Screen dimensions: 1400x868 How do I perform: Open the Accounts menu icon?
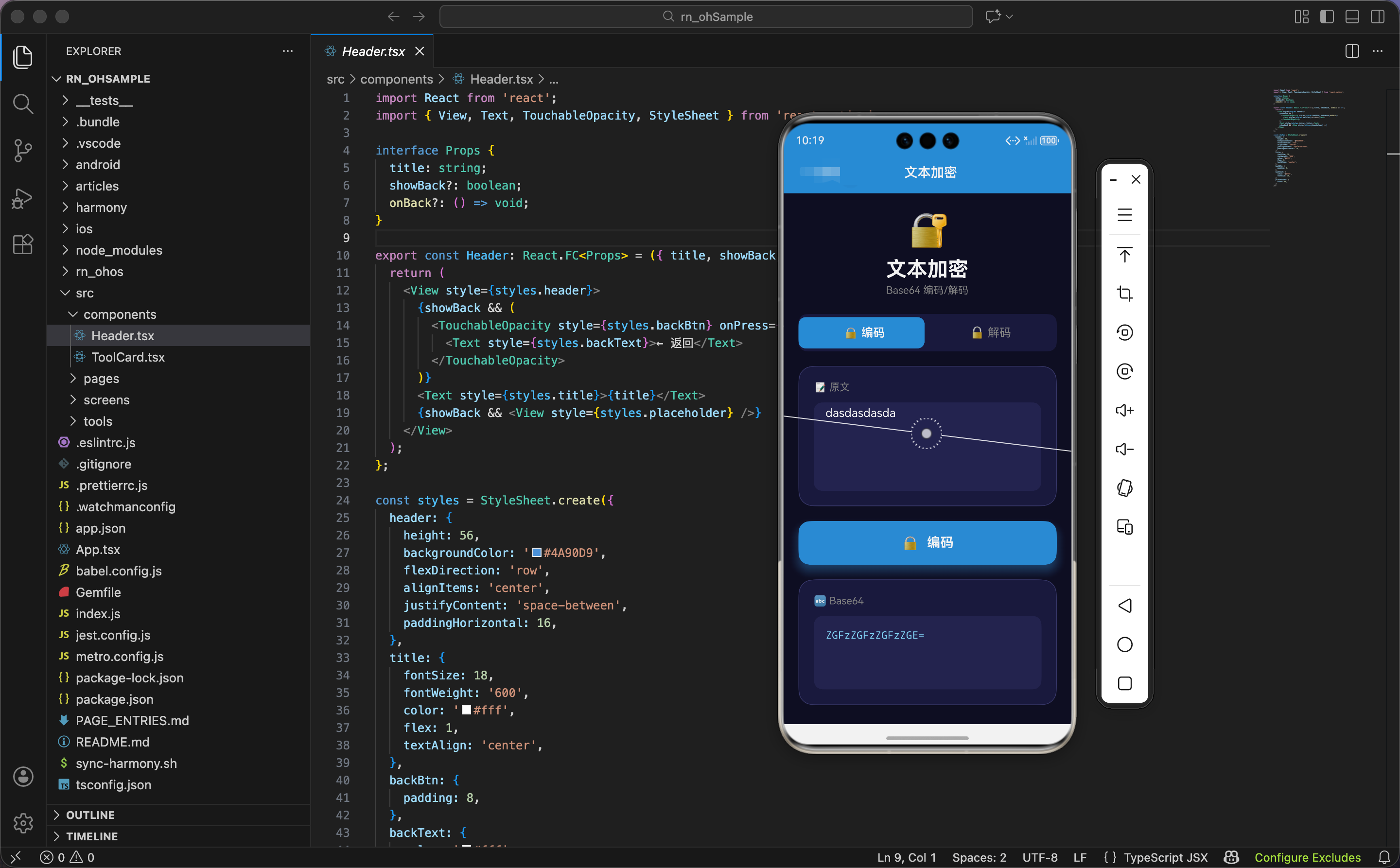point(23,777)
